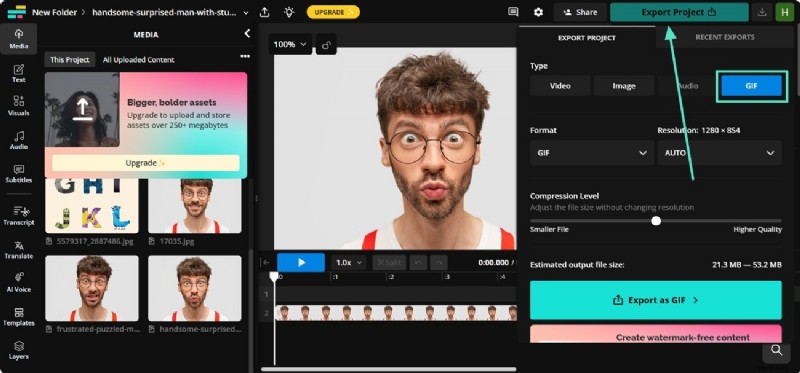Select the This Project tab
The image size is (800, 373).
click(70, 60)
